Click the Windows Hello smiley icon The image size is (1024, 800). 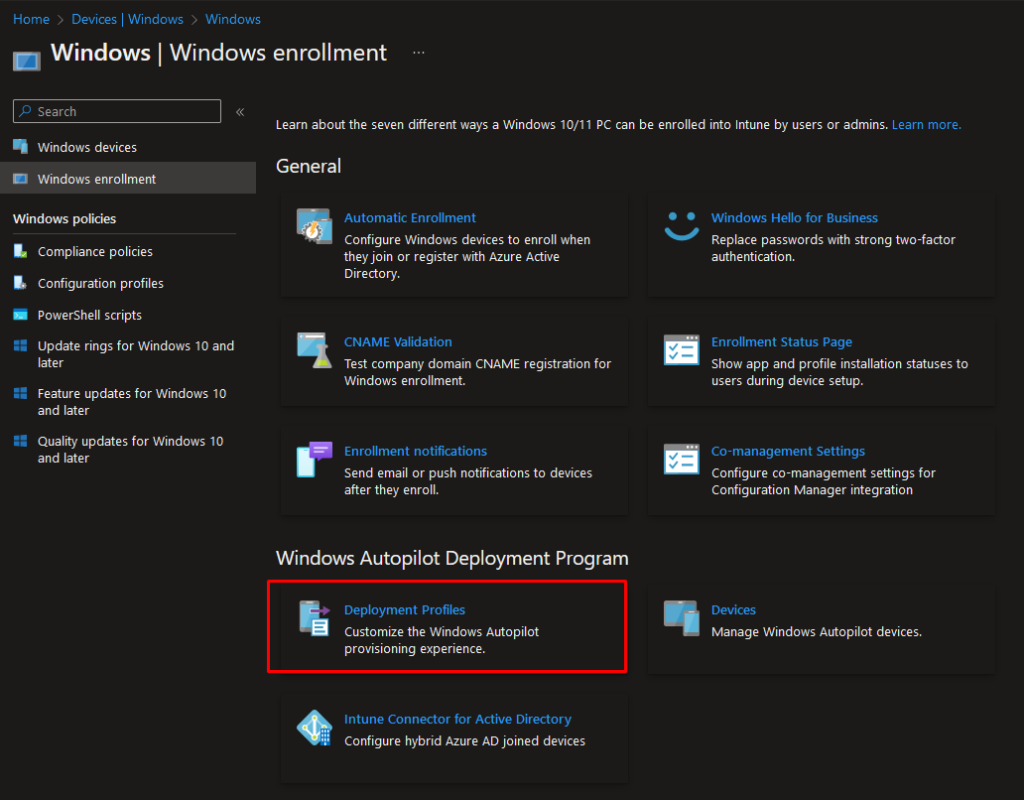(x=681, y=226)
